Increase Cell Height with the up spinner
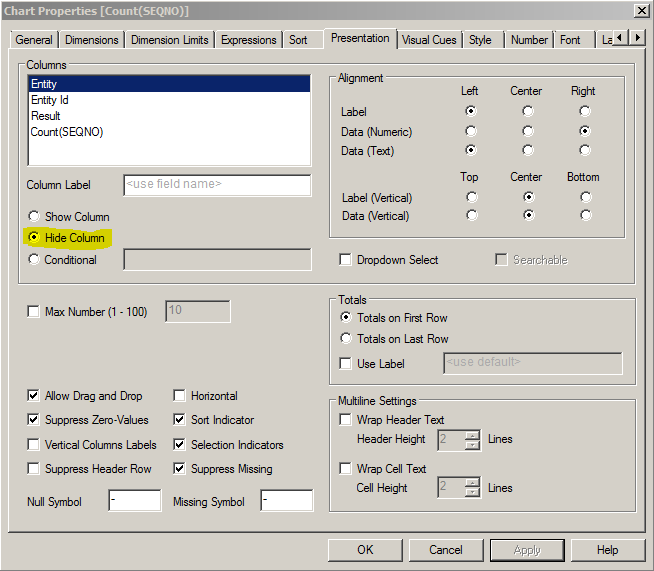Image resolution: width=654 pixels, height=571 pixels. tap(472, 483)
